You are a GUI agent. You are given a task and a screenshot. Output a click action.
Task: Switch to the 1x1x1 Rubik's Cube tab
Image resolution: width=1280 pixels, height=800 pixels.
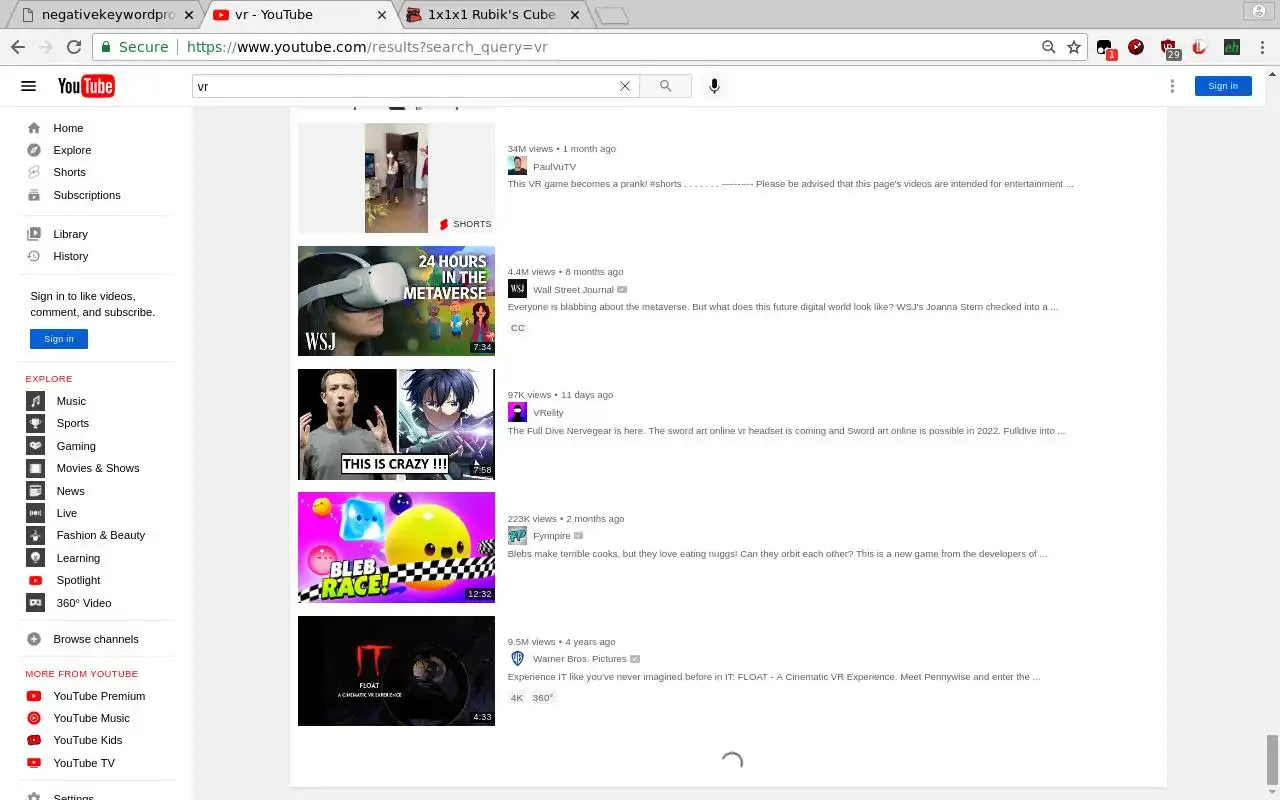pos(490,15)
